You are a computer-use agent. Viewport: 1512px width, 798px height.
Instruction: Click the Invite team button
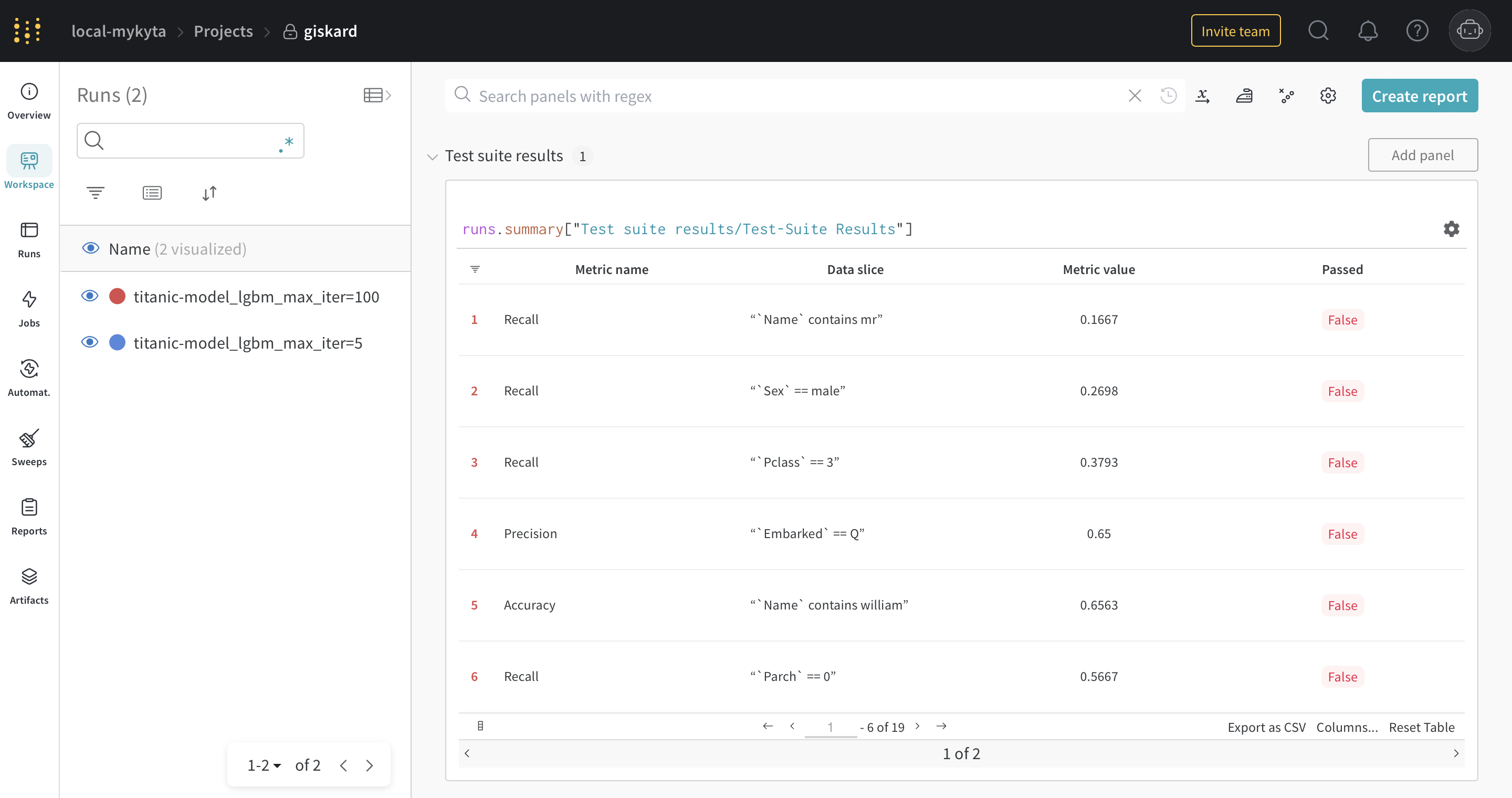click(x=1235, y=31)
